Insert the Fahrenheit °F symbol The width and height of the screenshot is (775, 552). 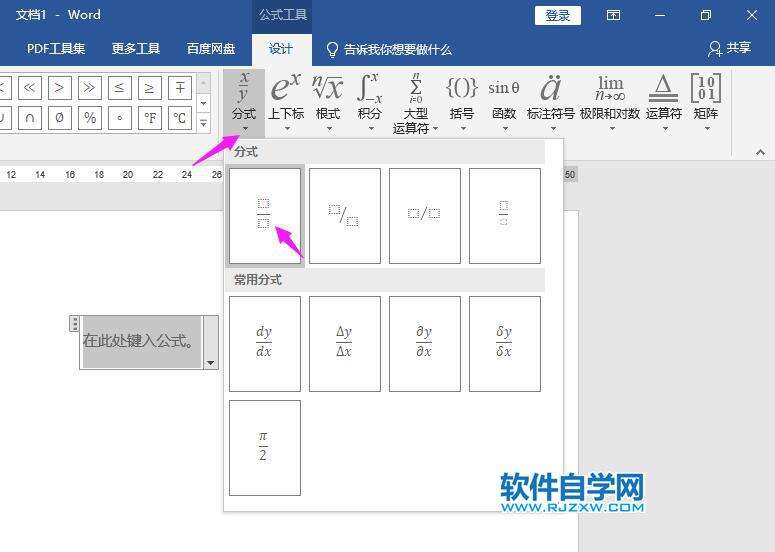click(150, 118)
